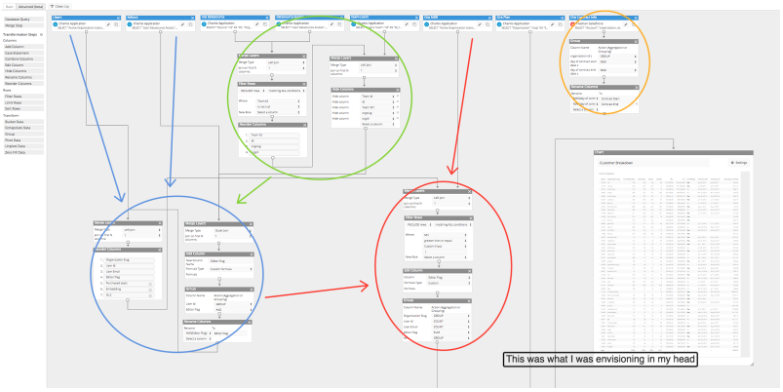This screenshot has height=392, width=783.
Task: Add a Database Query from the sidebar
Action: pyautogui.click(x=23, y=19)
